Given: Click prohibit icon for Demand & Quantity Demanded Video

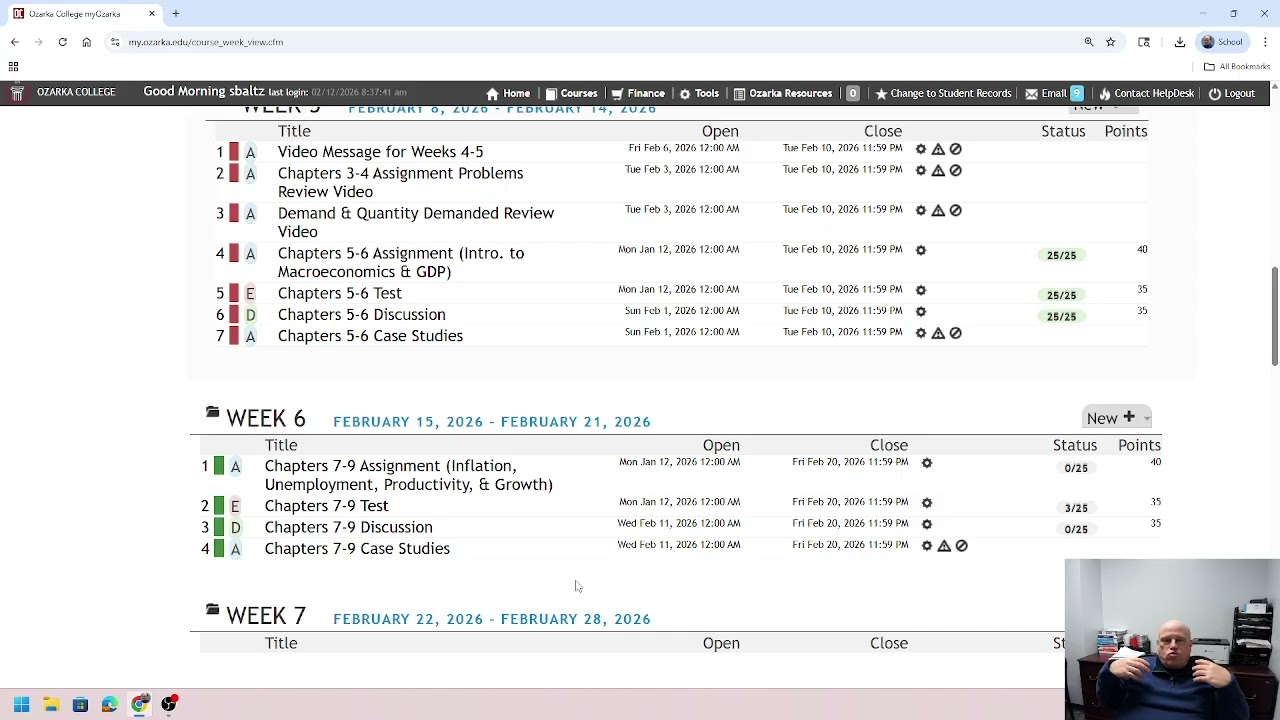Looking at the screenshot, I should [x=955, y=210].
